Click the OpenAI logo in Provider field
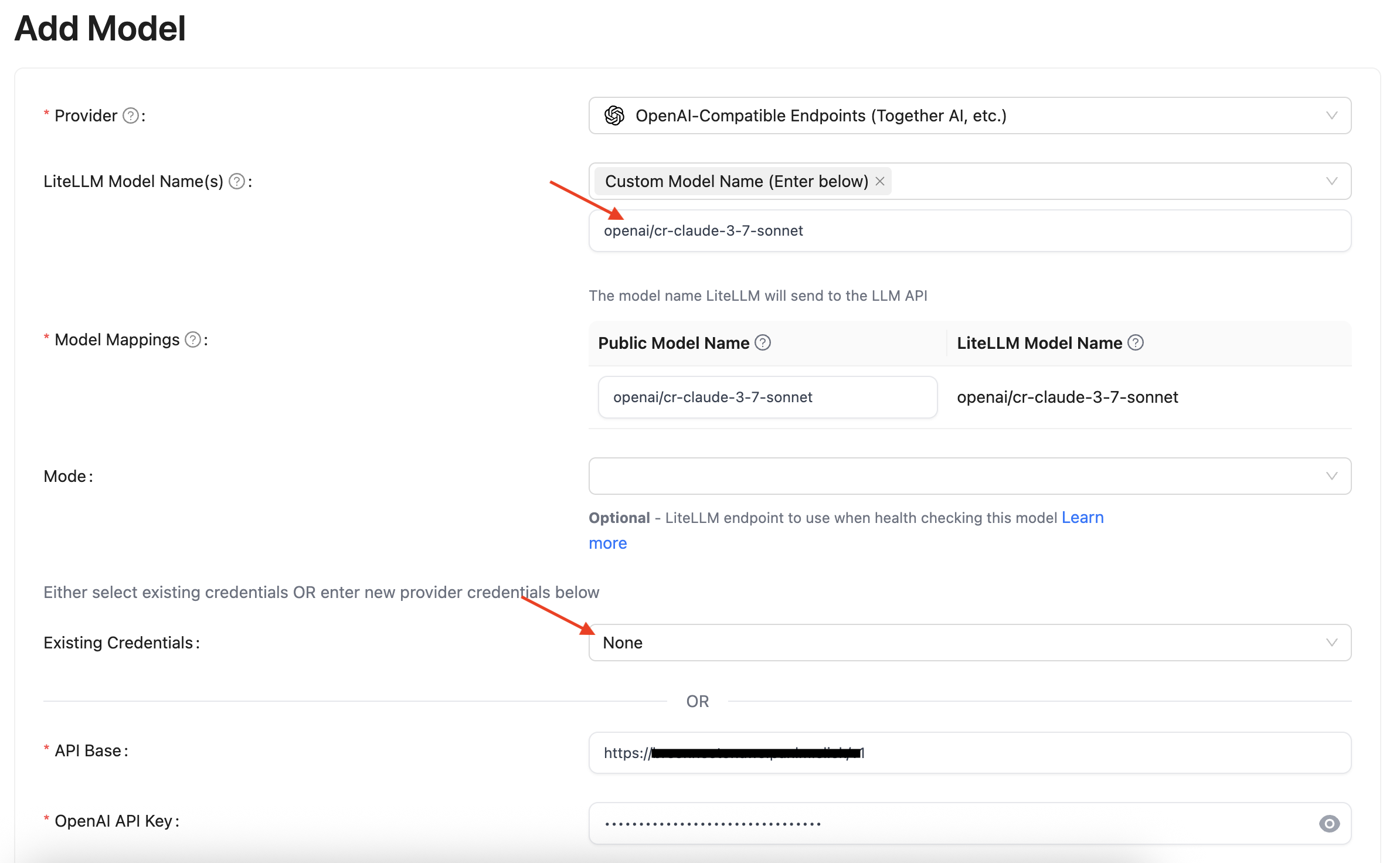The height and width of the screenshot is (863, 1400). tap(614, 116)
